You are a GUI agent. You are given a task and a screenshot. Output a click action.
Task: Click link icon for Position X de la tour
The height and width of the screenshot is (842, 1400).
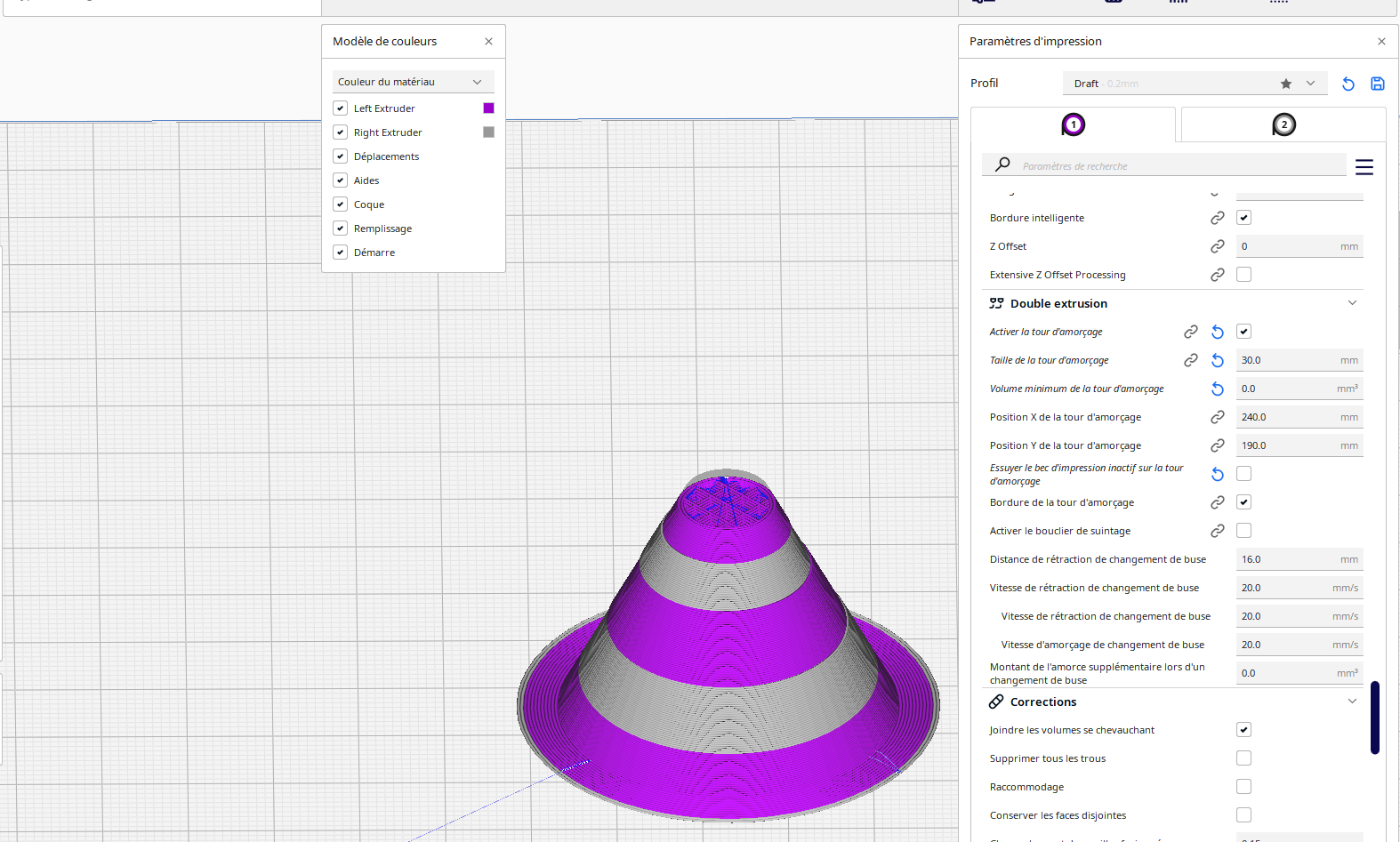click(x=1218, y=417)
